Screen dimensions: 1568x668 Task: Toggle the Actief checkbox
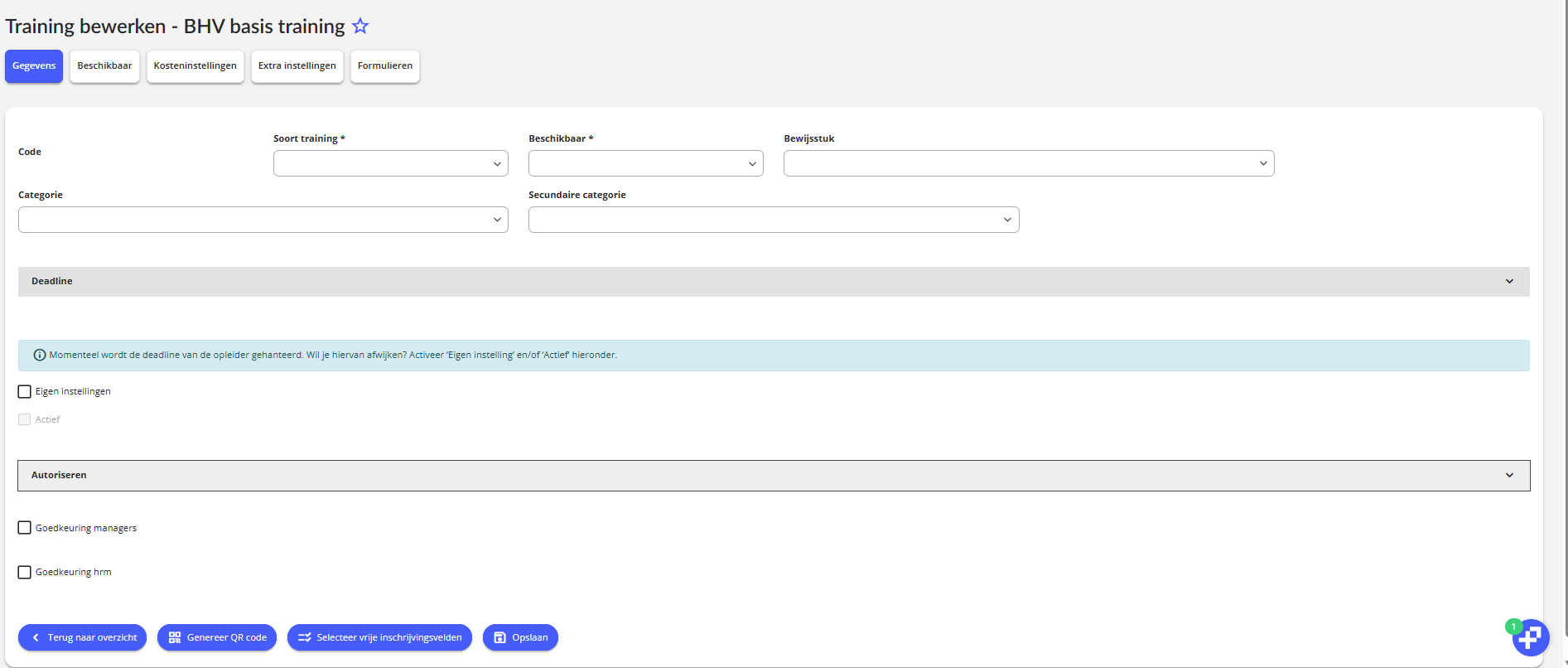(x=25, y=419)
